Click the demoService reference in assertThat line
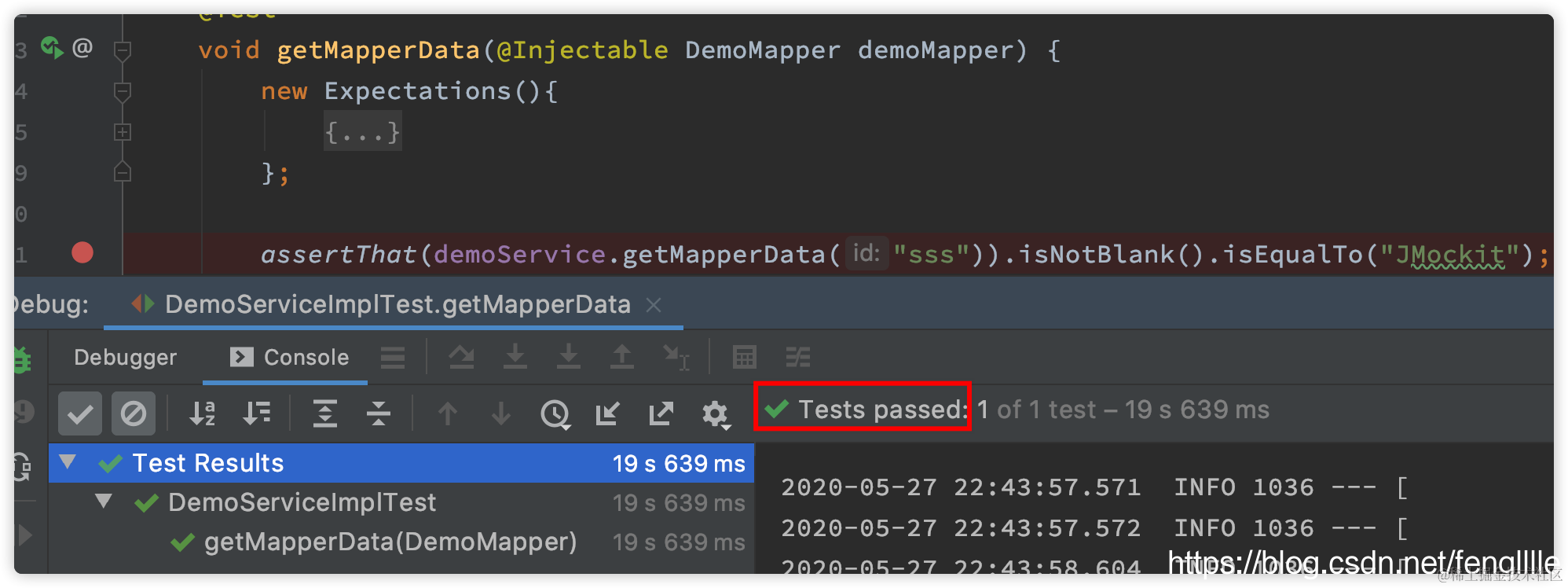Image resolution: width=1568 pixels, height=588 pixels. pos(519,254)
